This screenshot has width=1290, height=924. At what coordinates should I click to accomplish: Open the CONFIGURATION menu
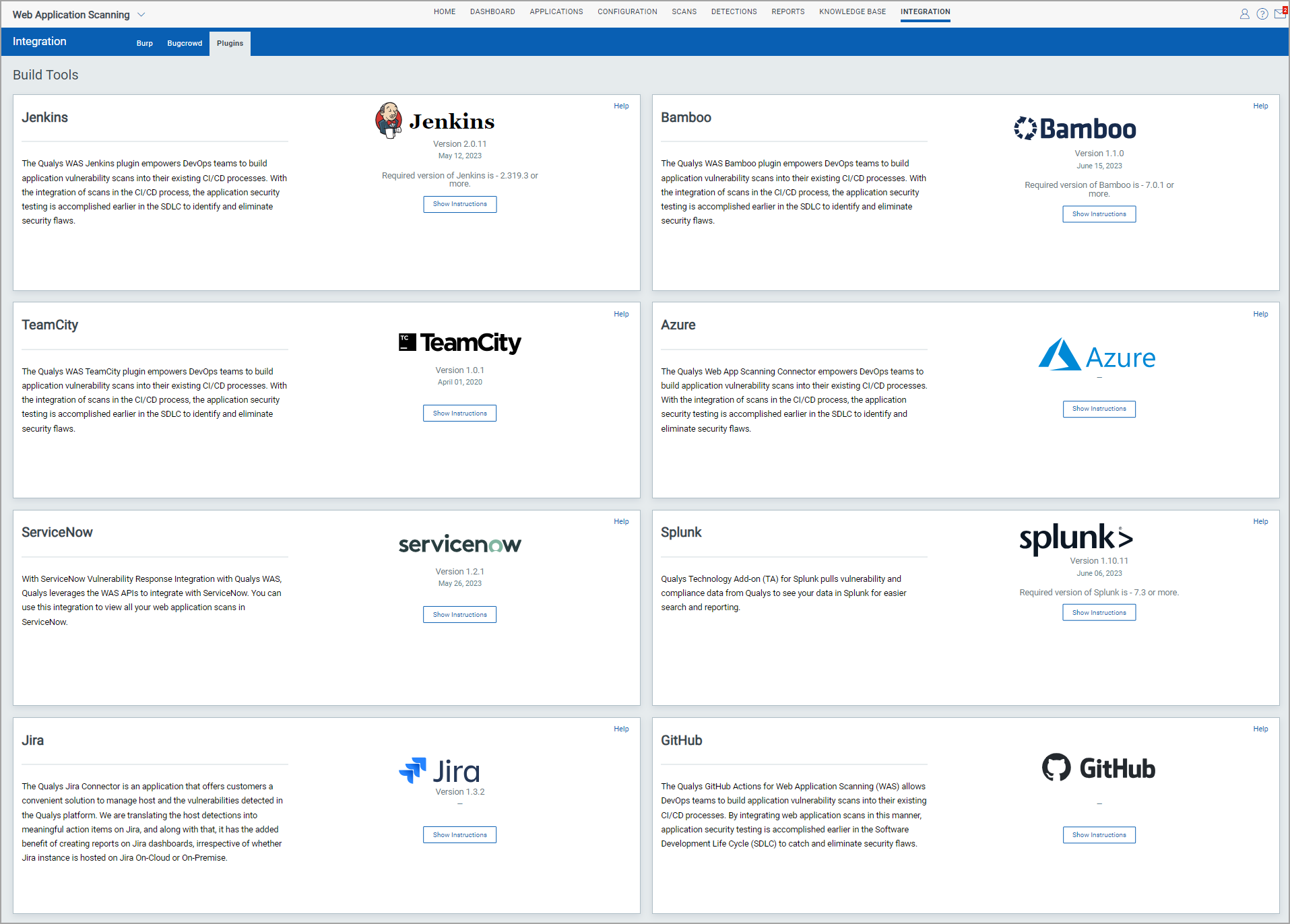click(627, 12)
